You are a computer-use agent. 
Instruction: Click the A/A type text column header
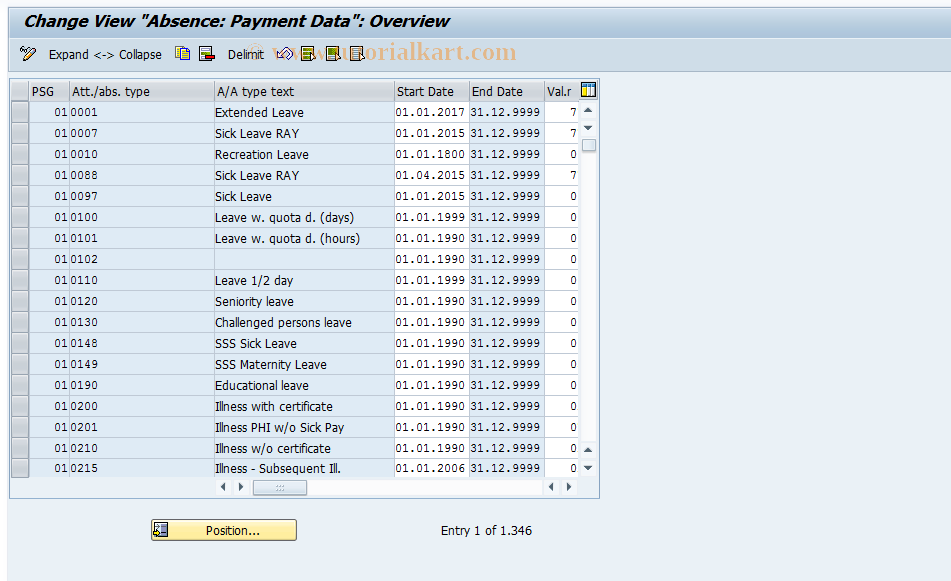(304, 91)
